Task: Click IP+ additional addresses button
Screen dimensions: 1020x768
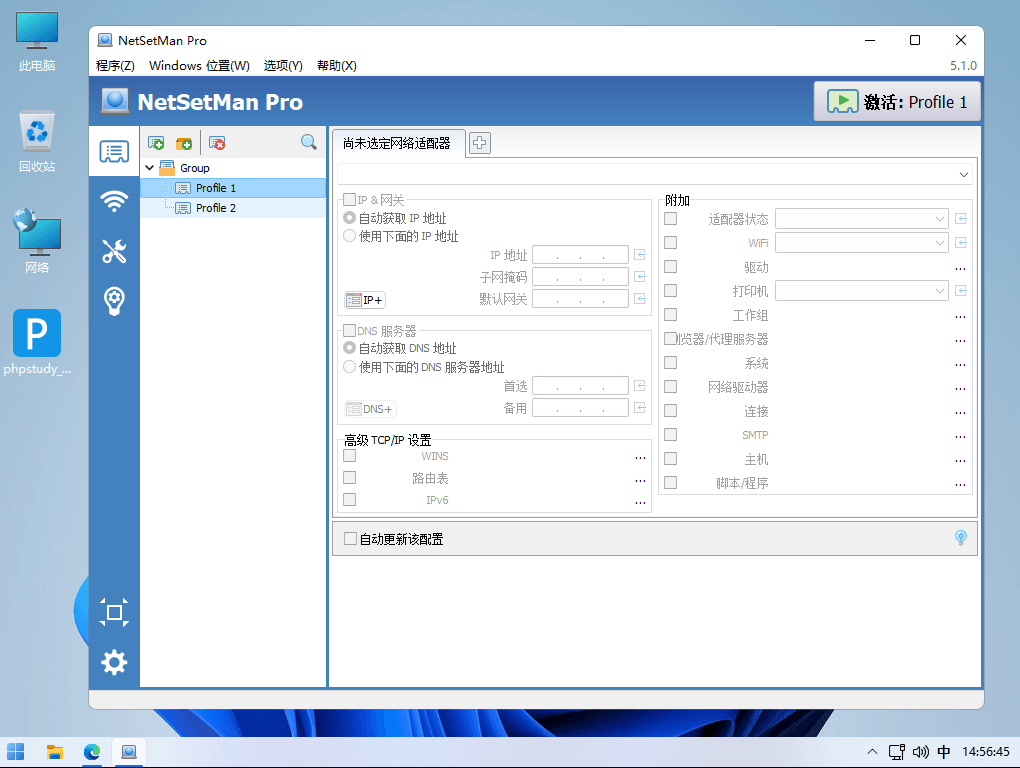Action: tap(364, 300)
